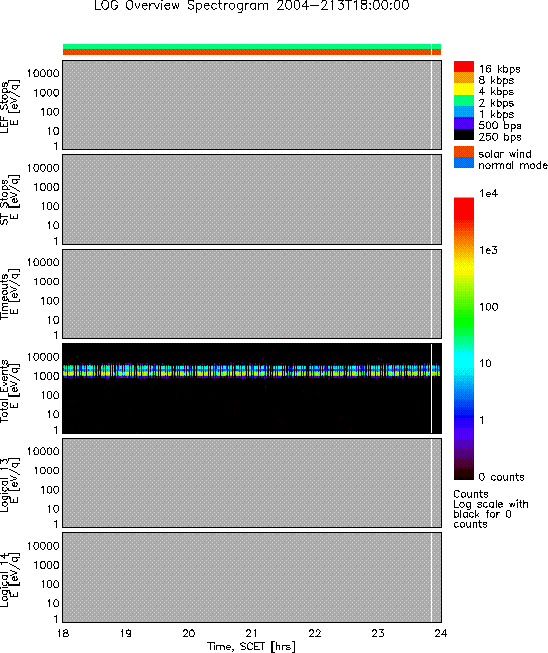The width and height of the screenshot is (548, 653).
Task: Click the '1 kbps' legend label
Action: [x=496, y=114]
